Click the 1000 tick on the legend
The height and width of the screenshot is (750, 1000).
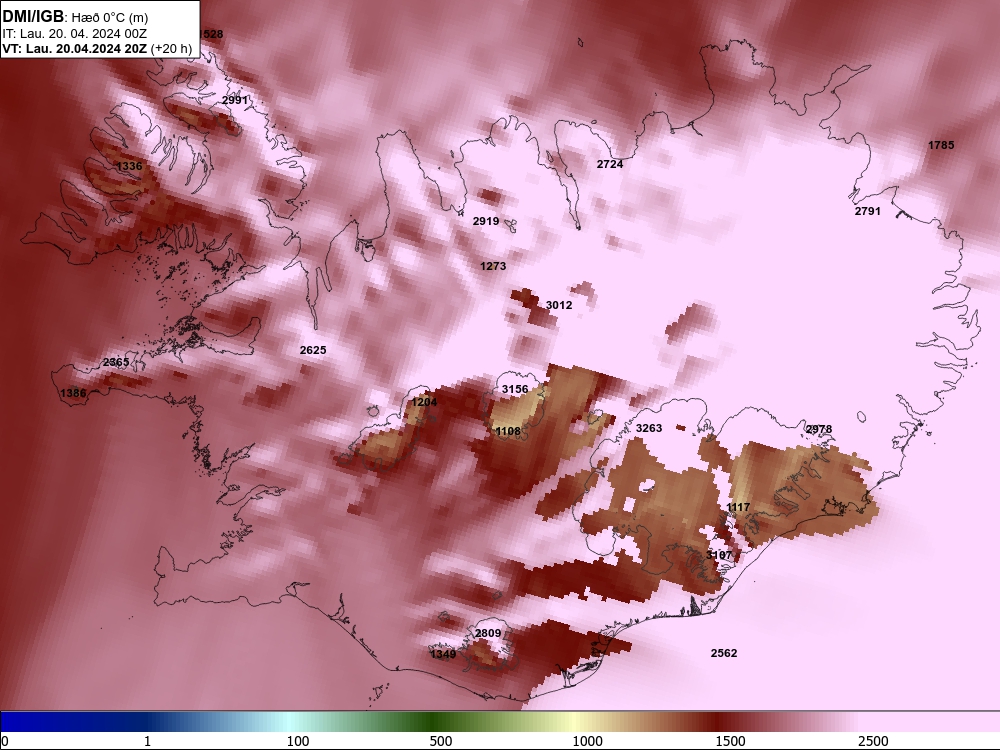coord(587,741)
